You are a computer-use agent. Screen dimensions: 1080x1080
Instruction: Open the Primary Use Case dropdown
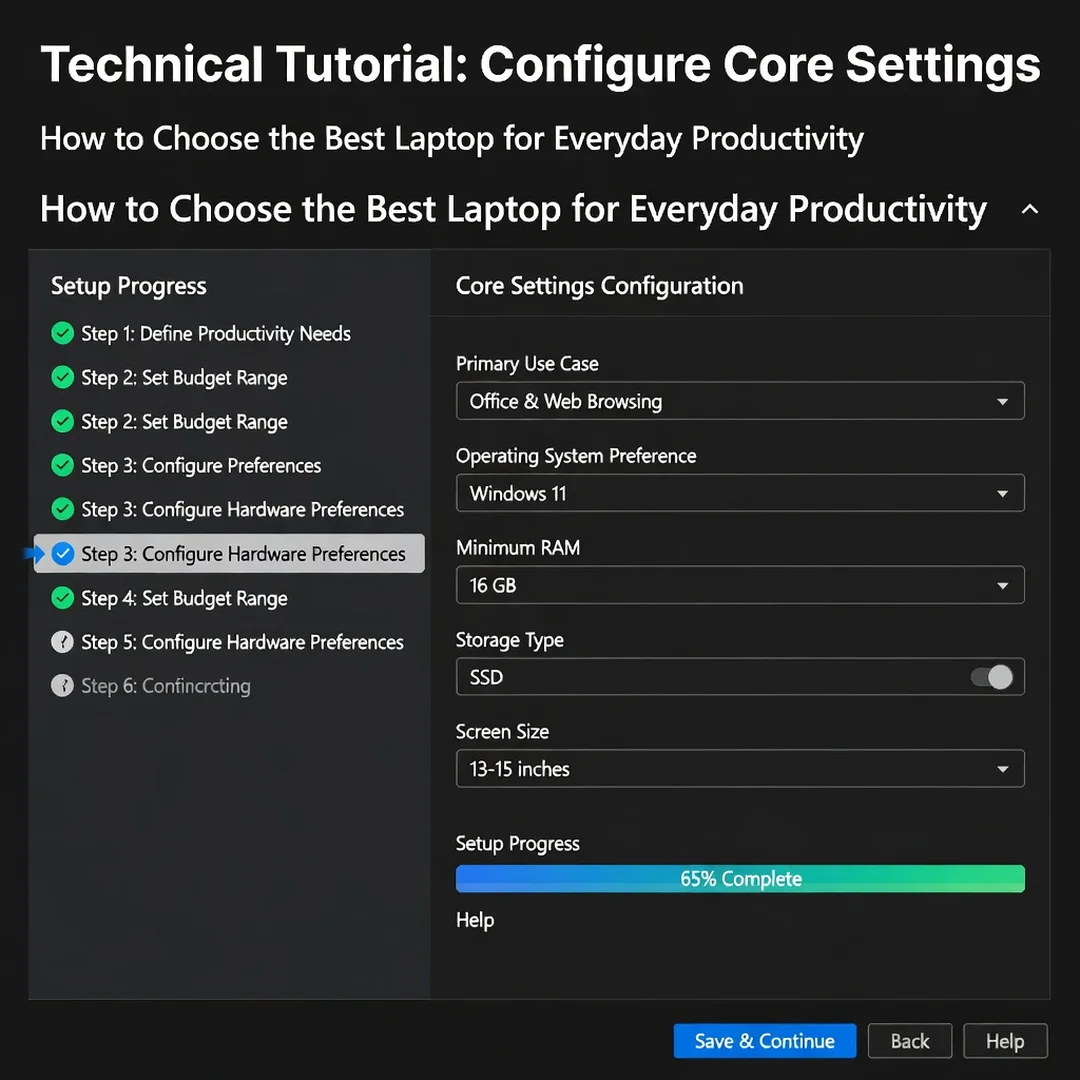(740, 401)
